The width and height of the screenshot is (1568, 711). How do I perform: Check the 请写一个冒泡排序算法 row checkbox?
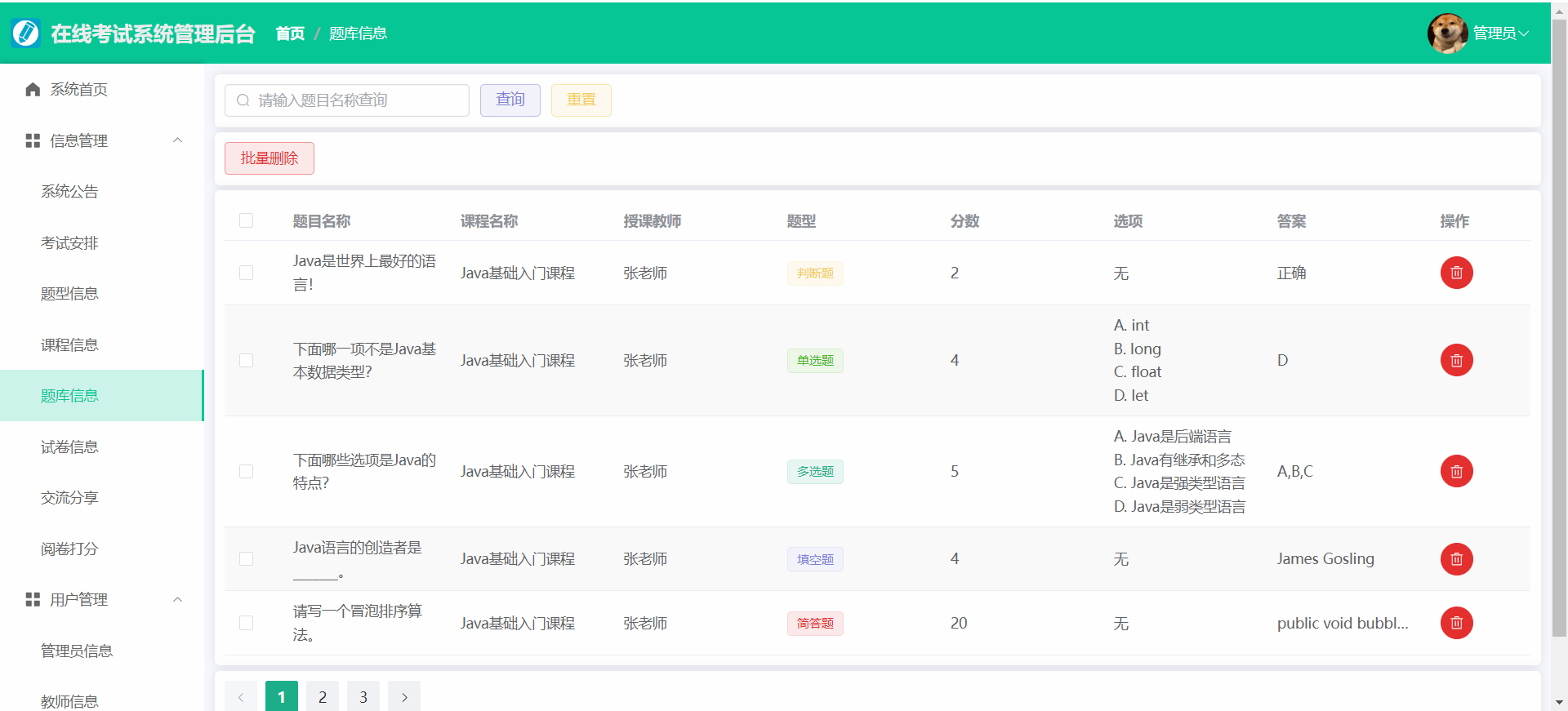click(x=246, y=623)
